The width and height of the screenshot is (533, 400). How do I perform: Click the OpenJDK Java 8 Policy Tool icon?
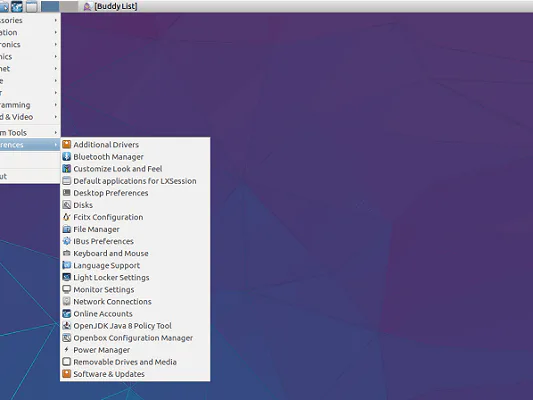click(x=67, y=326)
